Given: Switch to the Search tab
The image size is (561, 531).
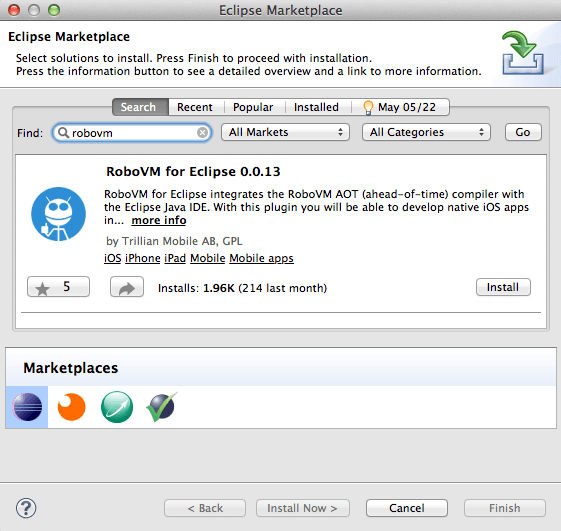Looking at the screenshot, I should point(140,107).
